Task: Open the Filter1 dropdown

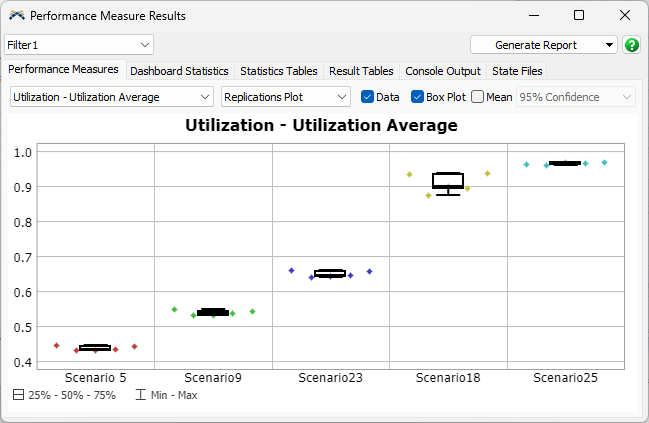Action: [x=79, y=45]
